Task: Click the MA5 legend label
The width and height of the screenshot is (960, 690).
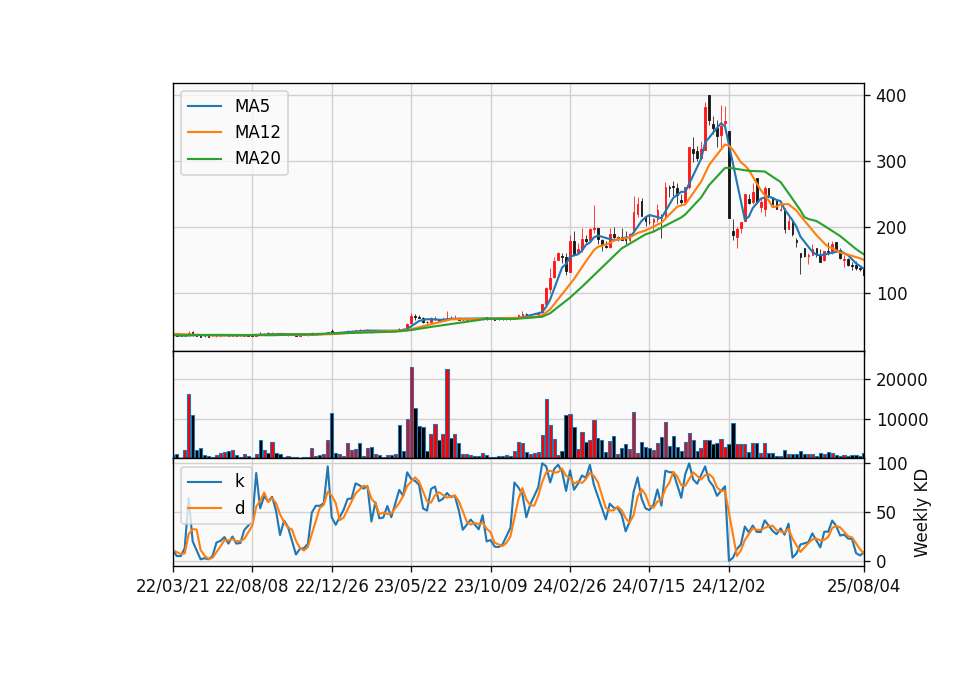Action: 252,106
